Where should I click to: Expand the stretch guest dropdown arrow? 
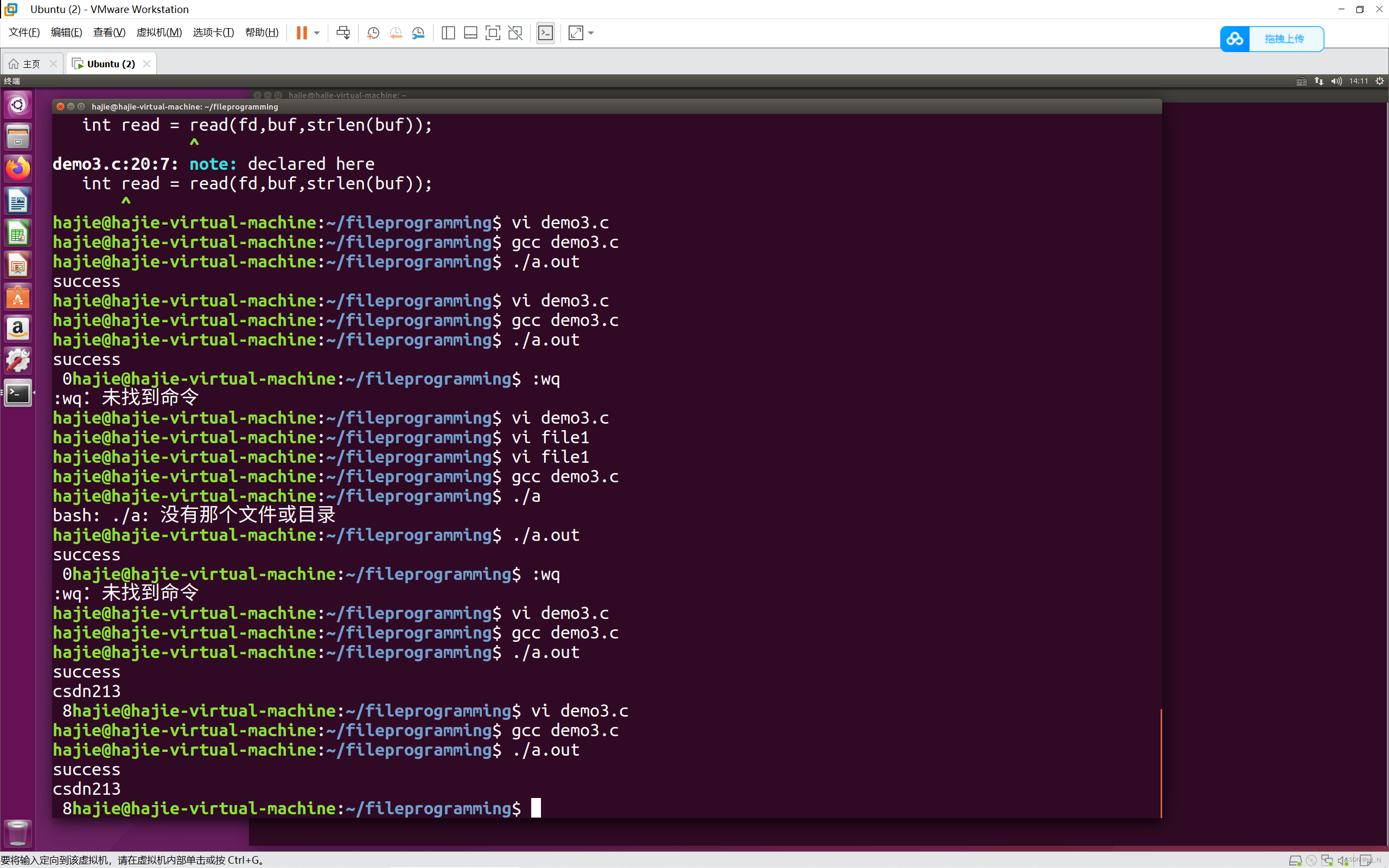pyautogui.click(x=591, y=33)
